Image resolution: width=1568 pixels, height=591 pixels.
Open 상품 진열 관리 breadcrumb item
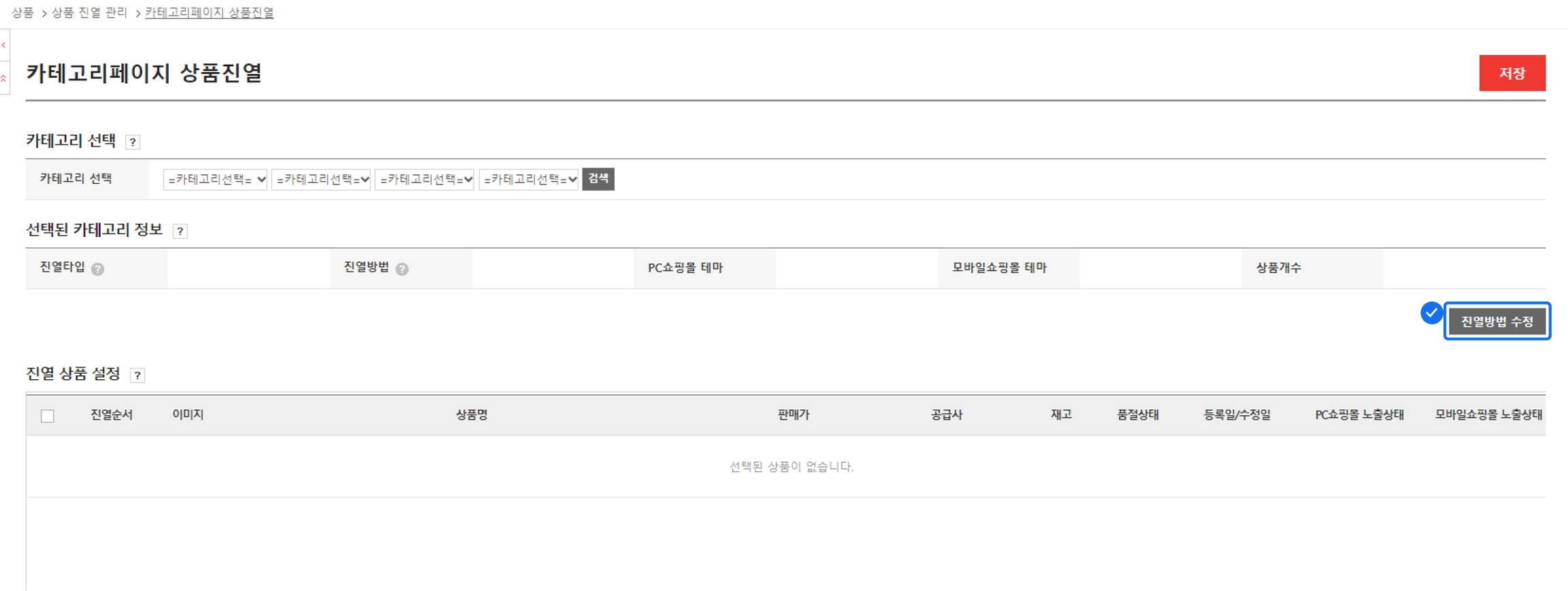coord(89,13)
